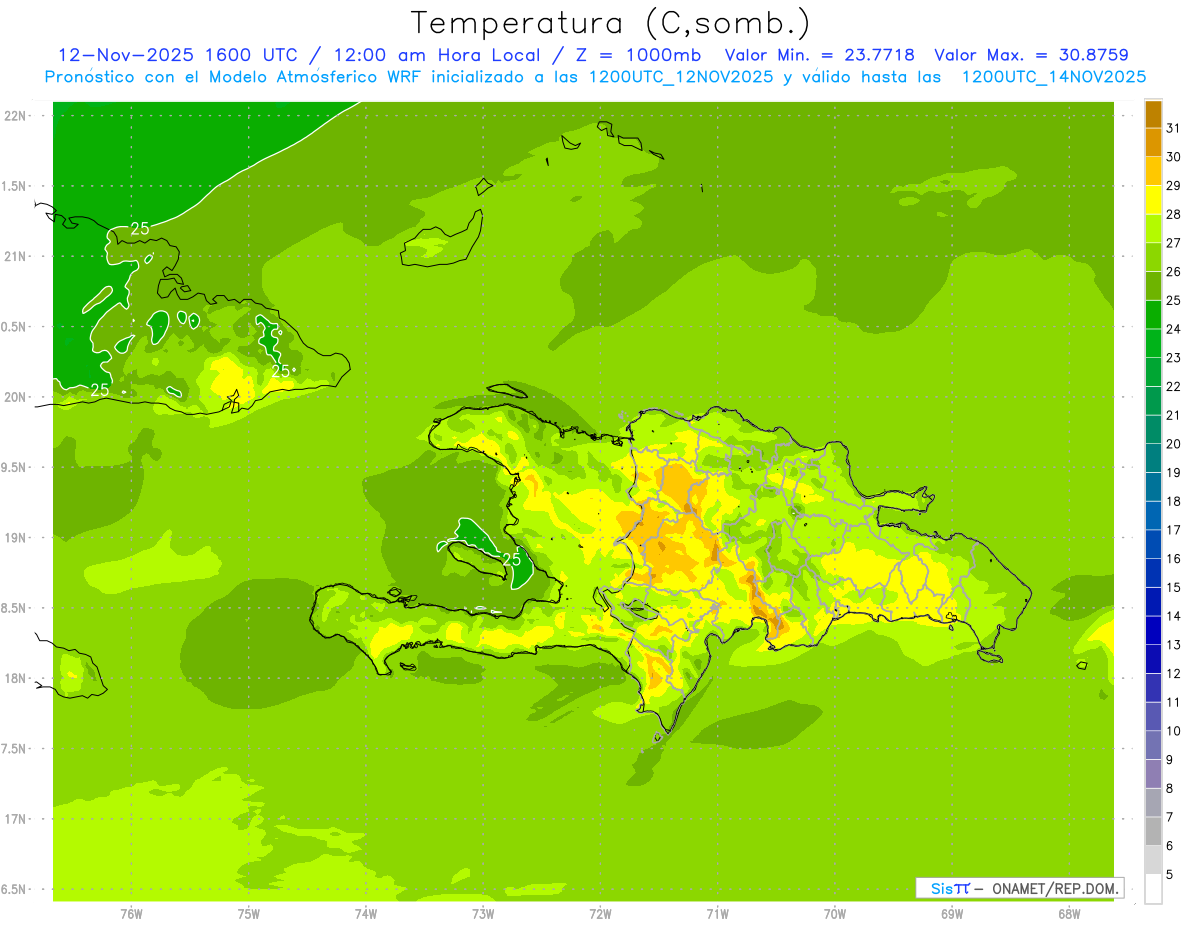Click the '18N' latitude label
The width and height of the screenshot is (1200, 927).
click(x=16, y=678)
